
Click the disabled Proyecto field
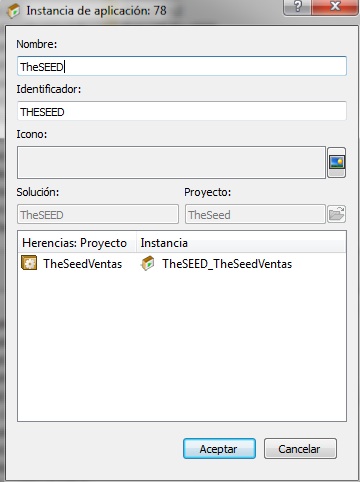255,214
